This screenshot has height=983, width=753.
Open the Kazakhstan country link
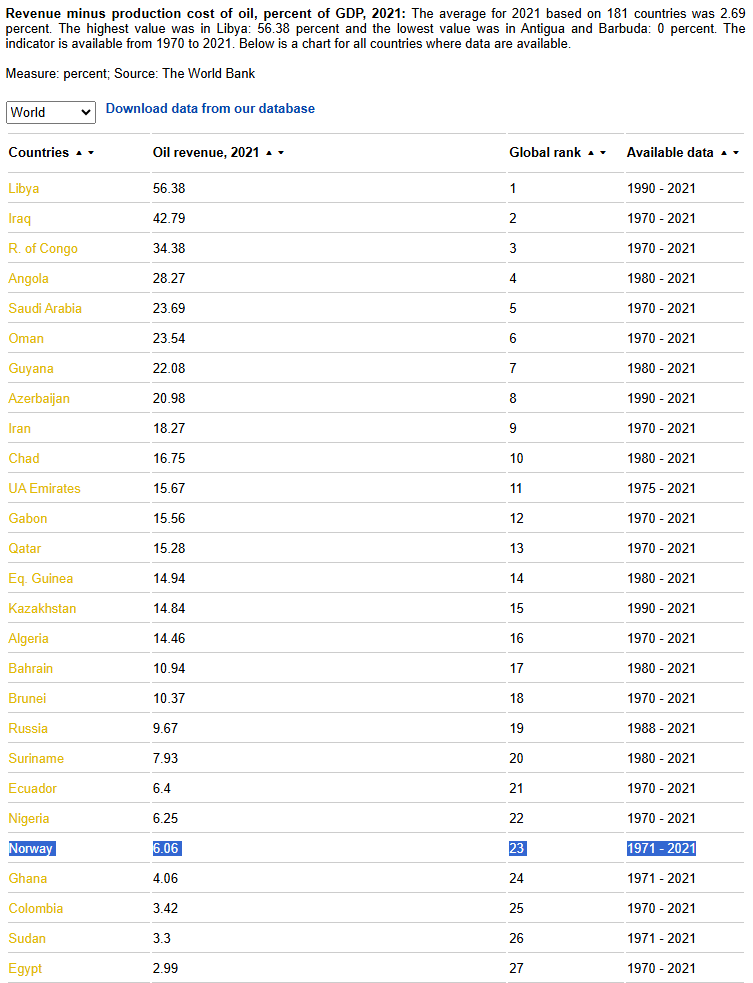tap(42, 609)
